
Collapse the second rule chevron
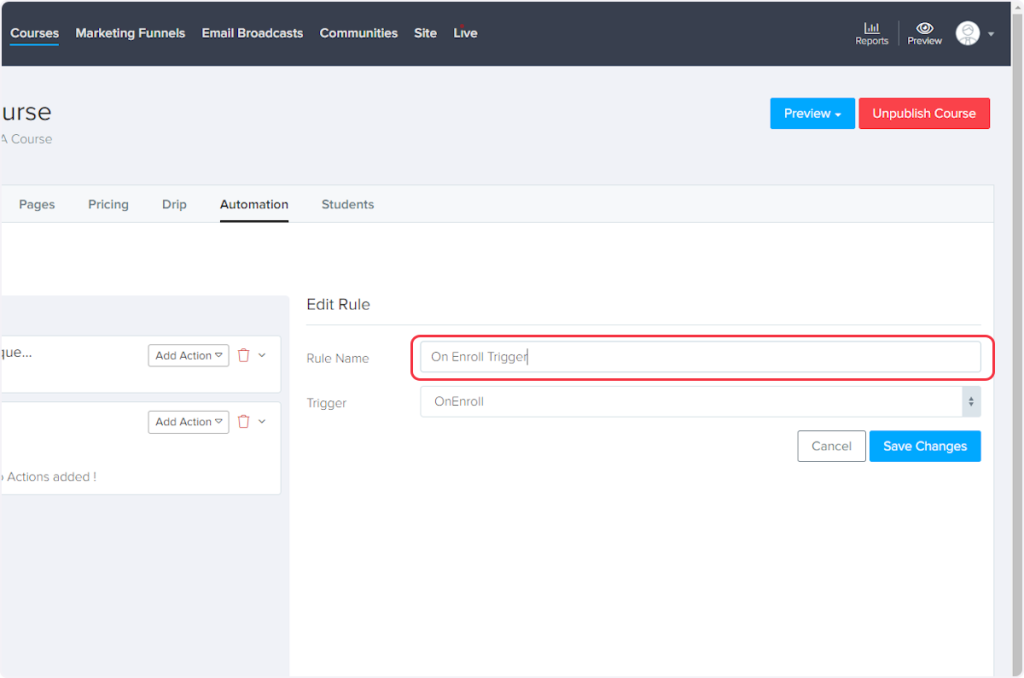pos(262,422)
